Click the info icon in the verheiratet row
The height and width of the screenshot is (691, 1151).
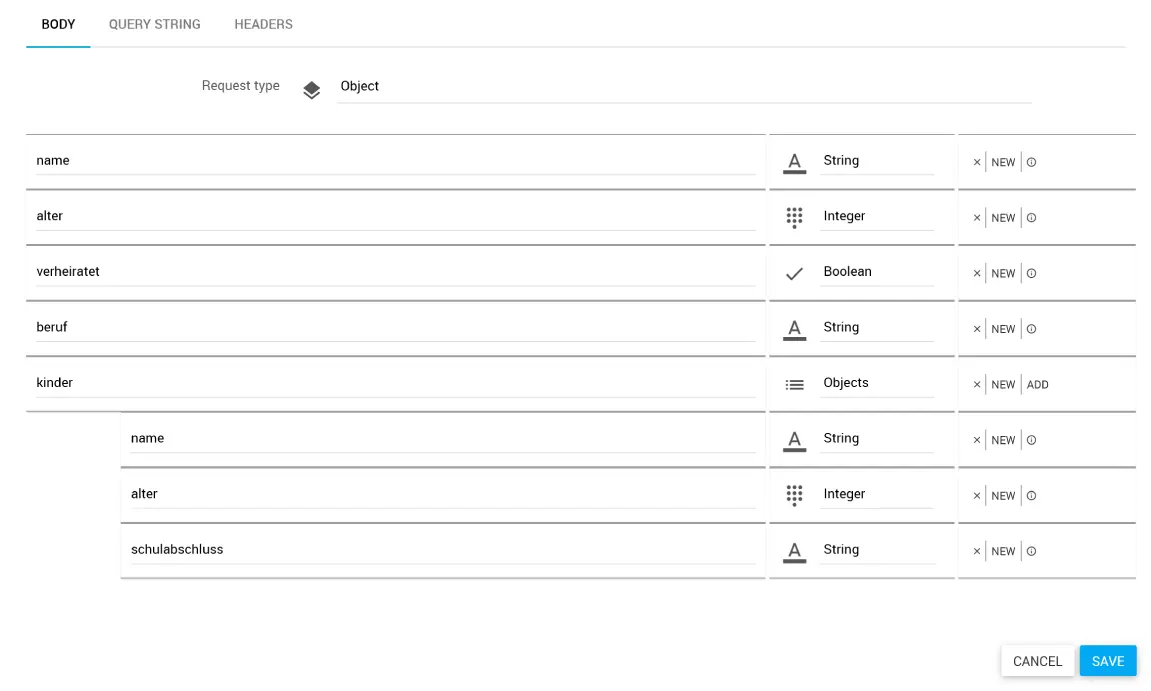tap(1031, 273)
